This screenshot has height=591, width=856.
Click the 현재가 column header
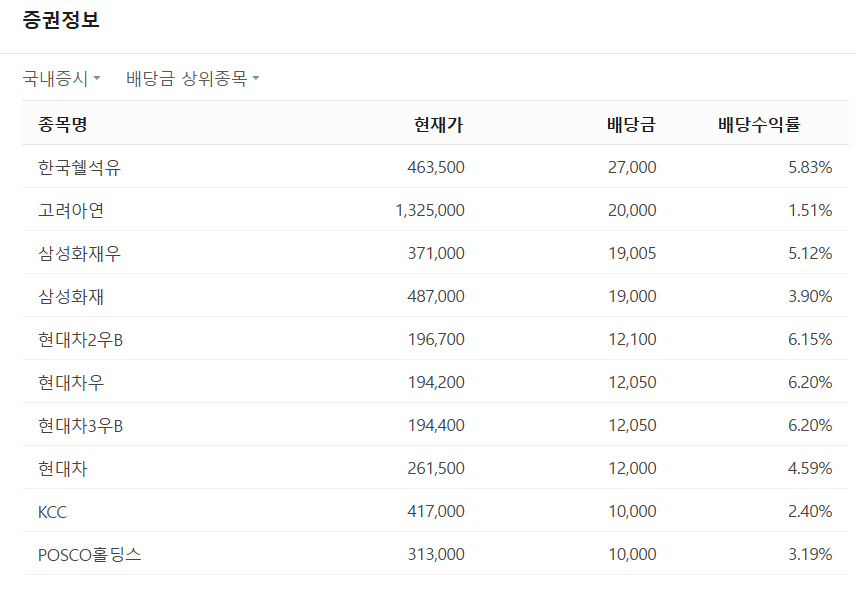438,124
